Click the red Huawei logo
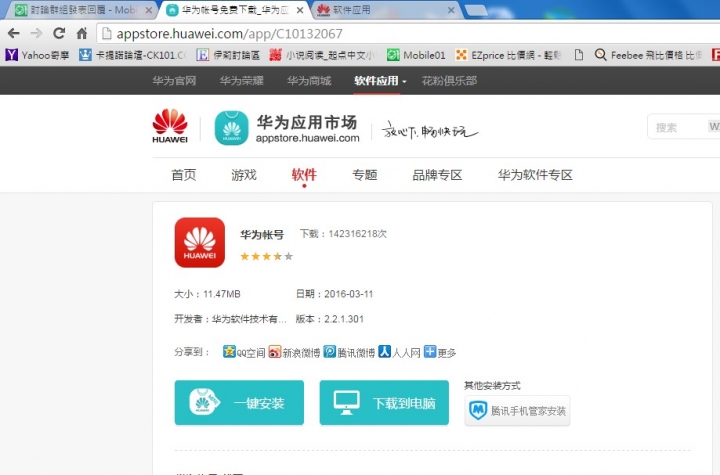The width and height of the screenshot is (720, 475). tap(170, 126)
